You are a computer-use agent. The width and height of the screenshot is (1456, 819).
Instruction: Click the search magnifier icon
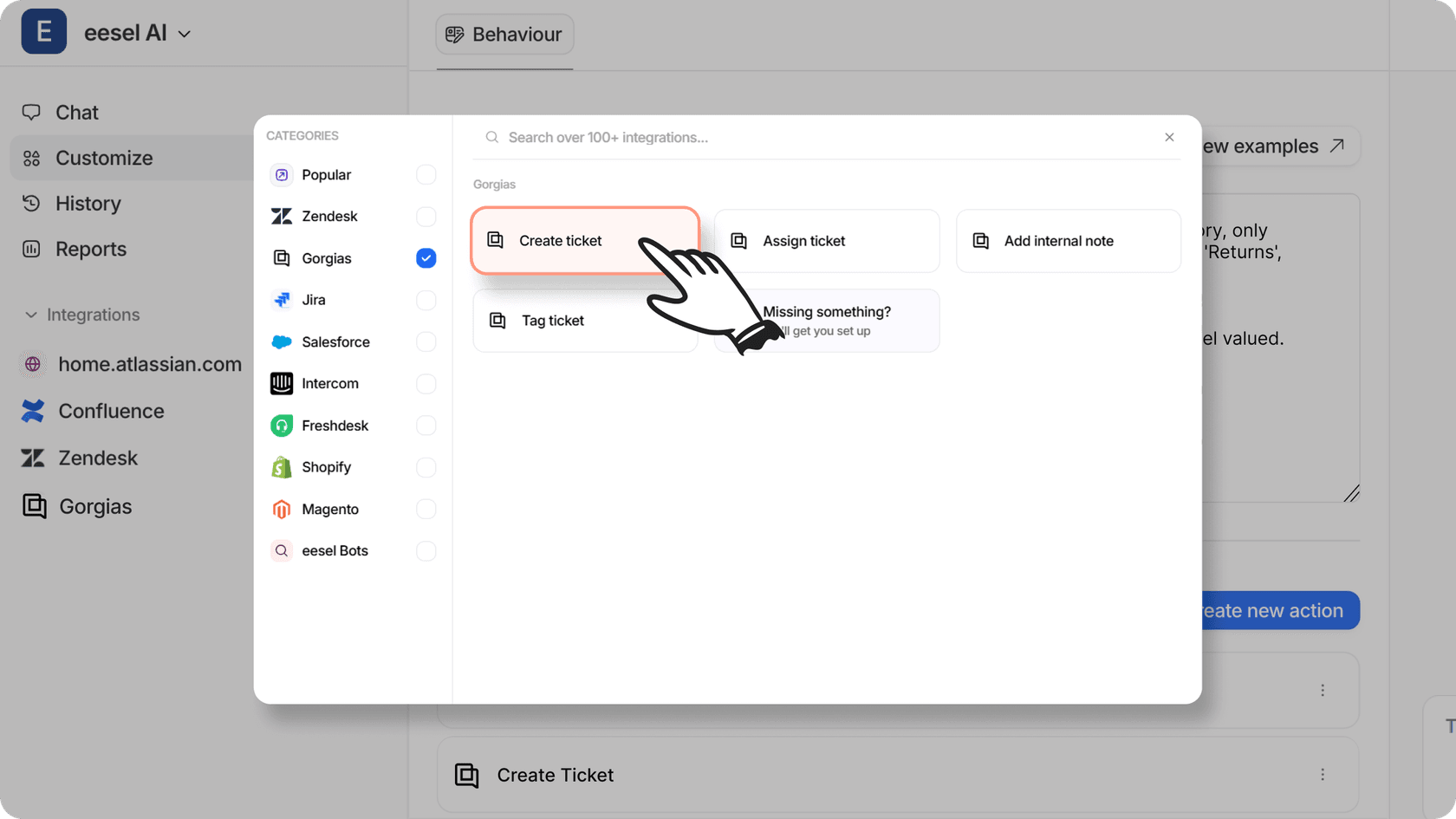(x=492, y=138)
